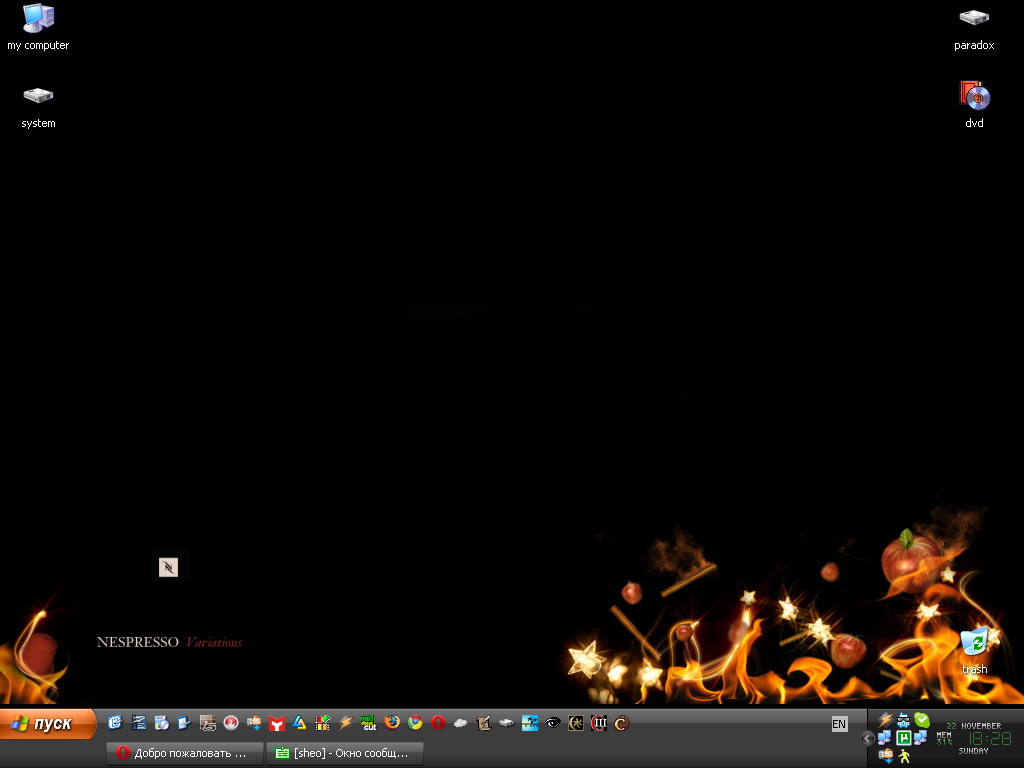Launch the lightning bolt Winamp icon
Viewport: 1024px width, 768px height.
(x=346, y=723)
